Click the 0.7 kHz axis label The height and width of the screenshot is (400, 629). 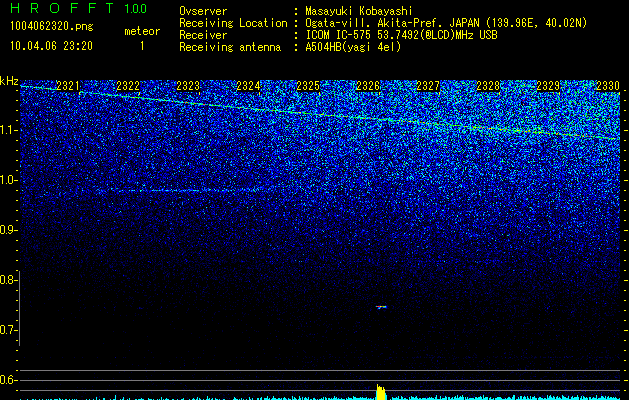[8, 331]
